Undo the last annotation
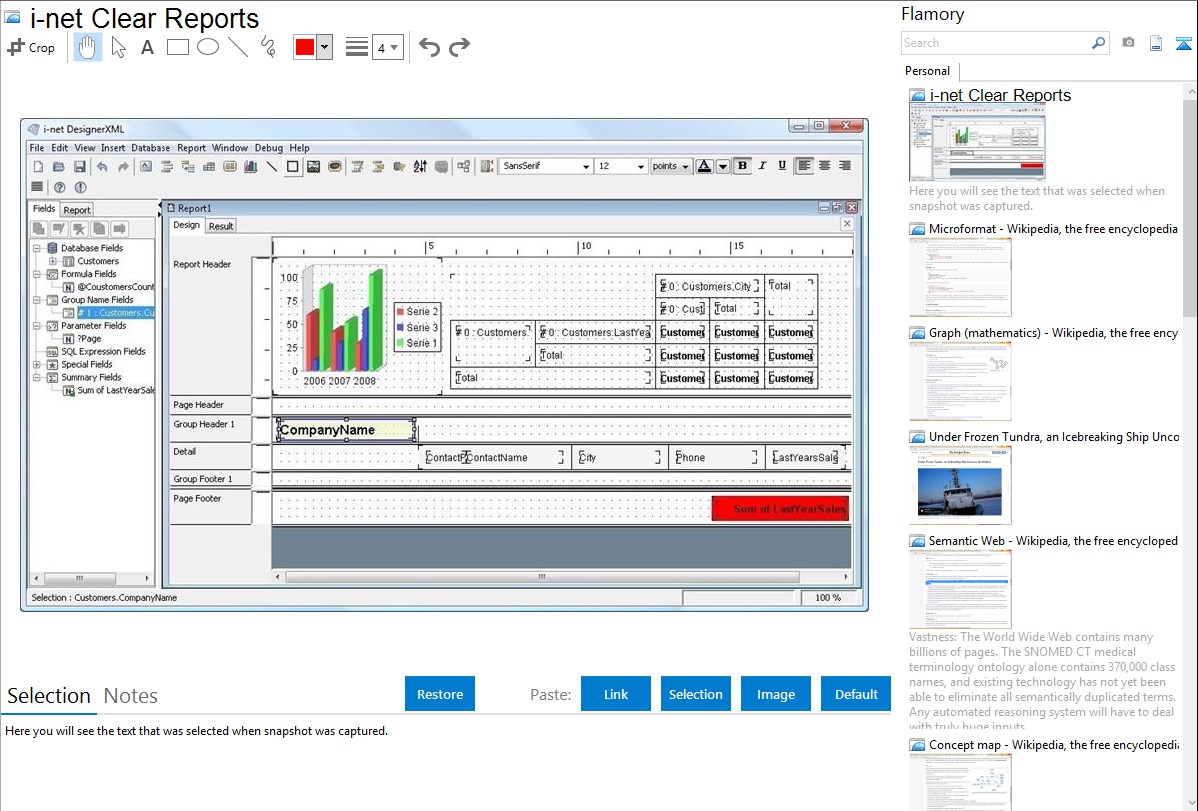 point(429,47)
